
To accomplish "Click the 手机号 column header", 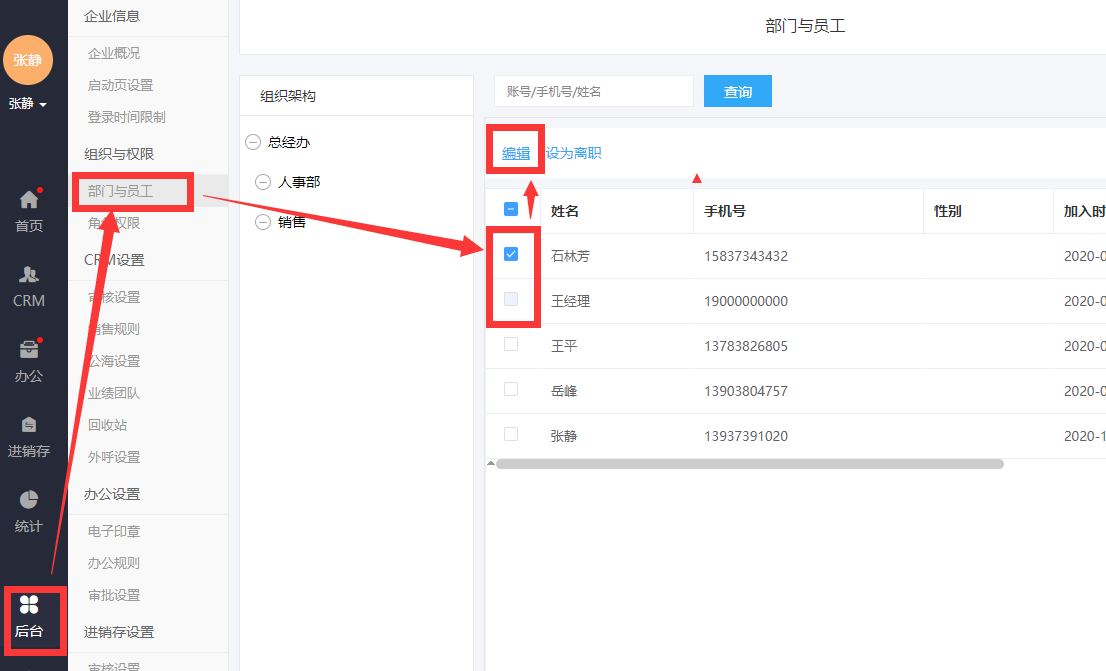I will [x=725, y=211].
